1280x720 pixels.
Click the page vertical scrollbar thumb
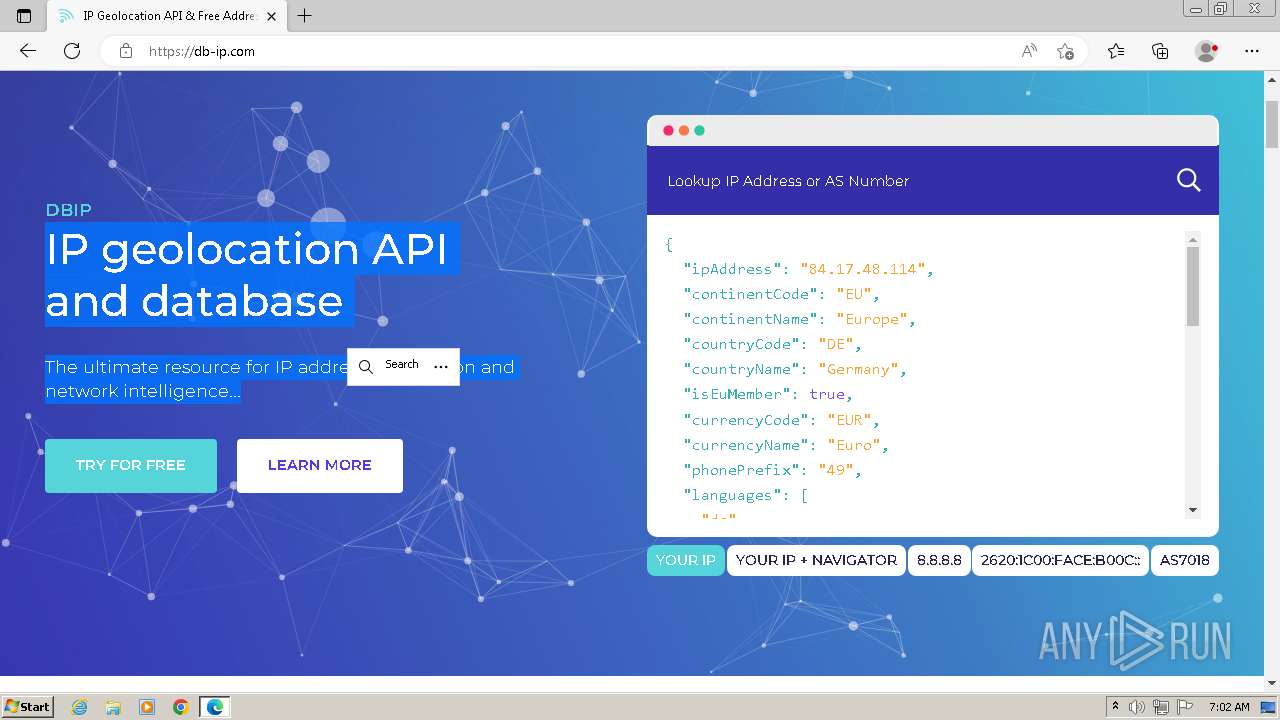1271,125
